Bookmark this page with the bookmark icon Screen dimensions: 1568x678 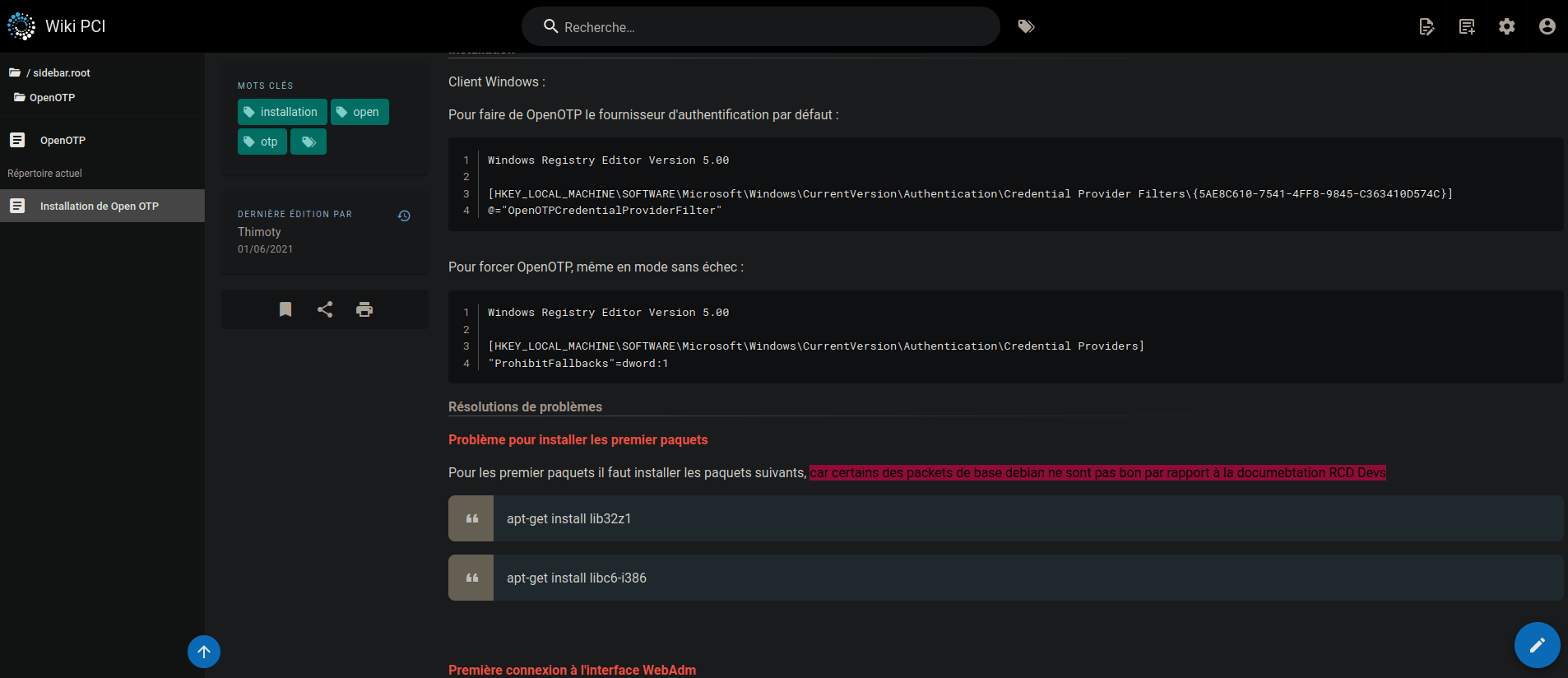coord(285,309)
